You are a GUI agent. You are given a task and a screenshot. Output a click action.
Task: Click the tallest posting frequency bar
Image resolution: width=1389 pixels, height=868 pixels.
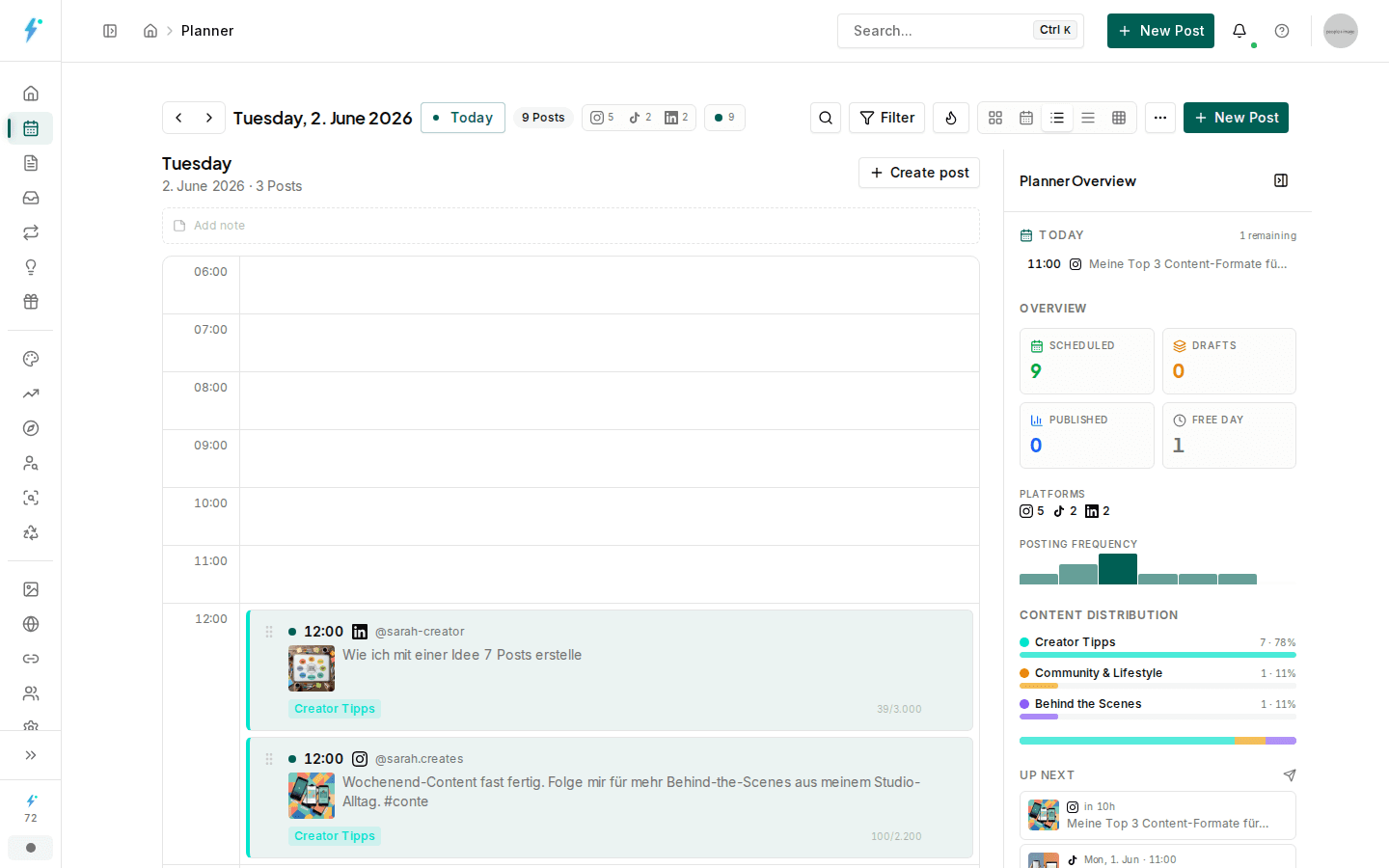point(1118,569)
